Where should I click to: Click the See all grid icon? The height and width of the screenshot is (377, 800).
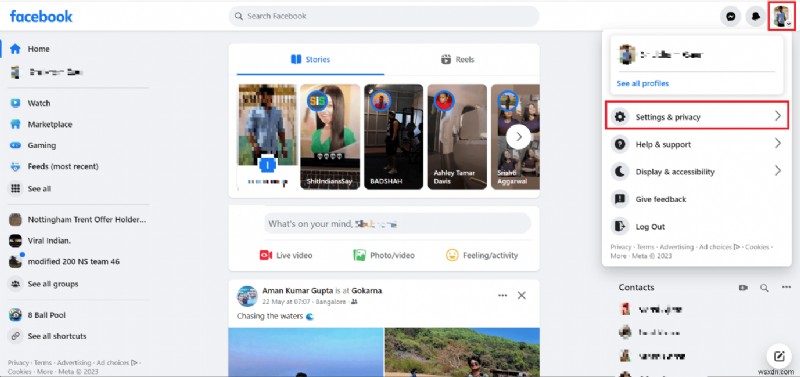15,188
